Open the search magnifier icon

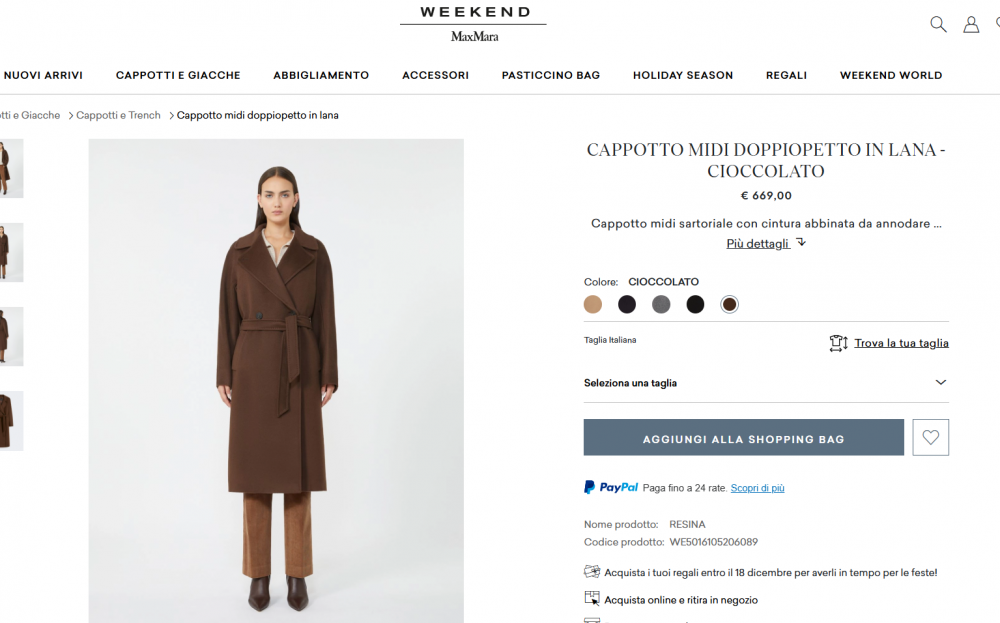click(938, 24)
